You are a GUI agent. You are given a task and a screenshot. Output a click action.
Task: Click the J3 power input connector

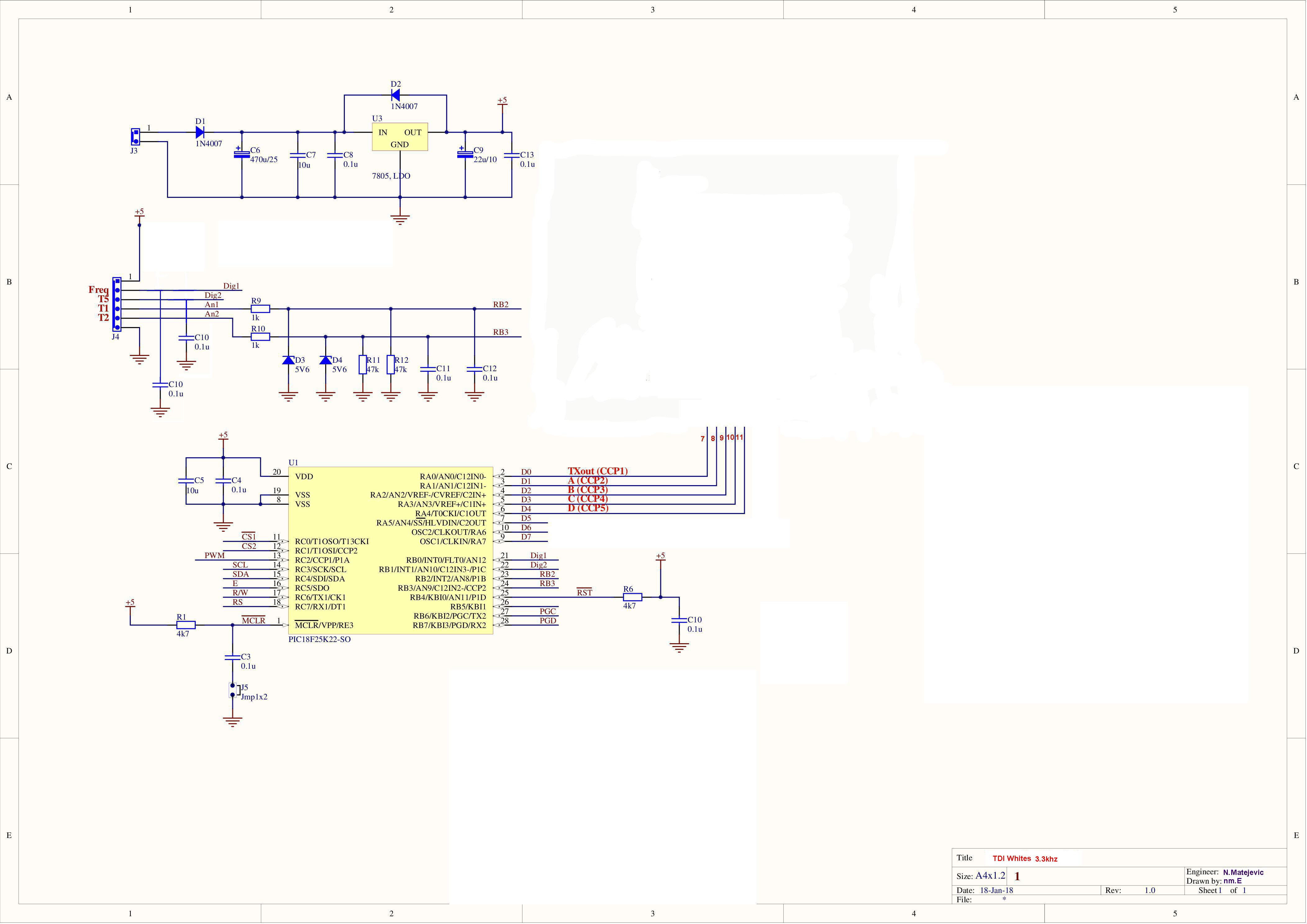[x=135, y=137]
